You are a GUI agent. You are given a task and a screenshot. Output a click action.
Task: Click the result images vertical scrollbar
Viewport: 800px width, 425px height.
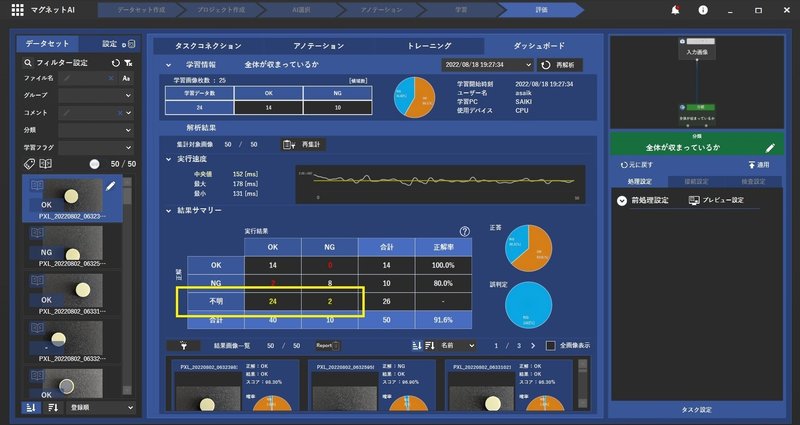[x=583, y=384]
